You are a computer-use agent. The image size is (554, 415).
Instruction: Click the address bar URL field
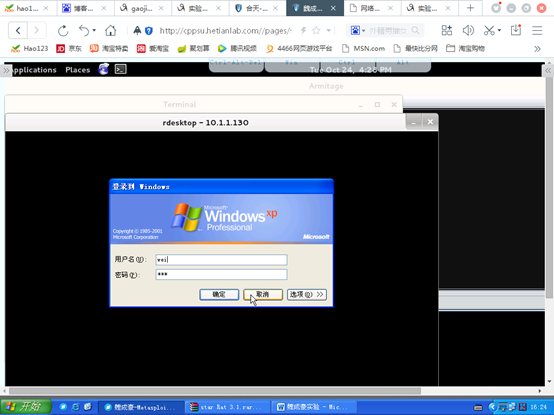pyautogui.click(x=225, y=31)
